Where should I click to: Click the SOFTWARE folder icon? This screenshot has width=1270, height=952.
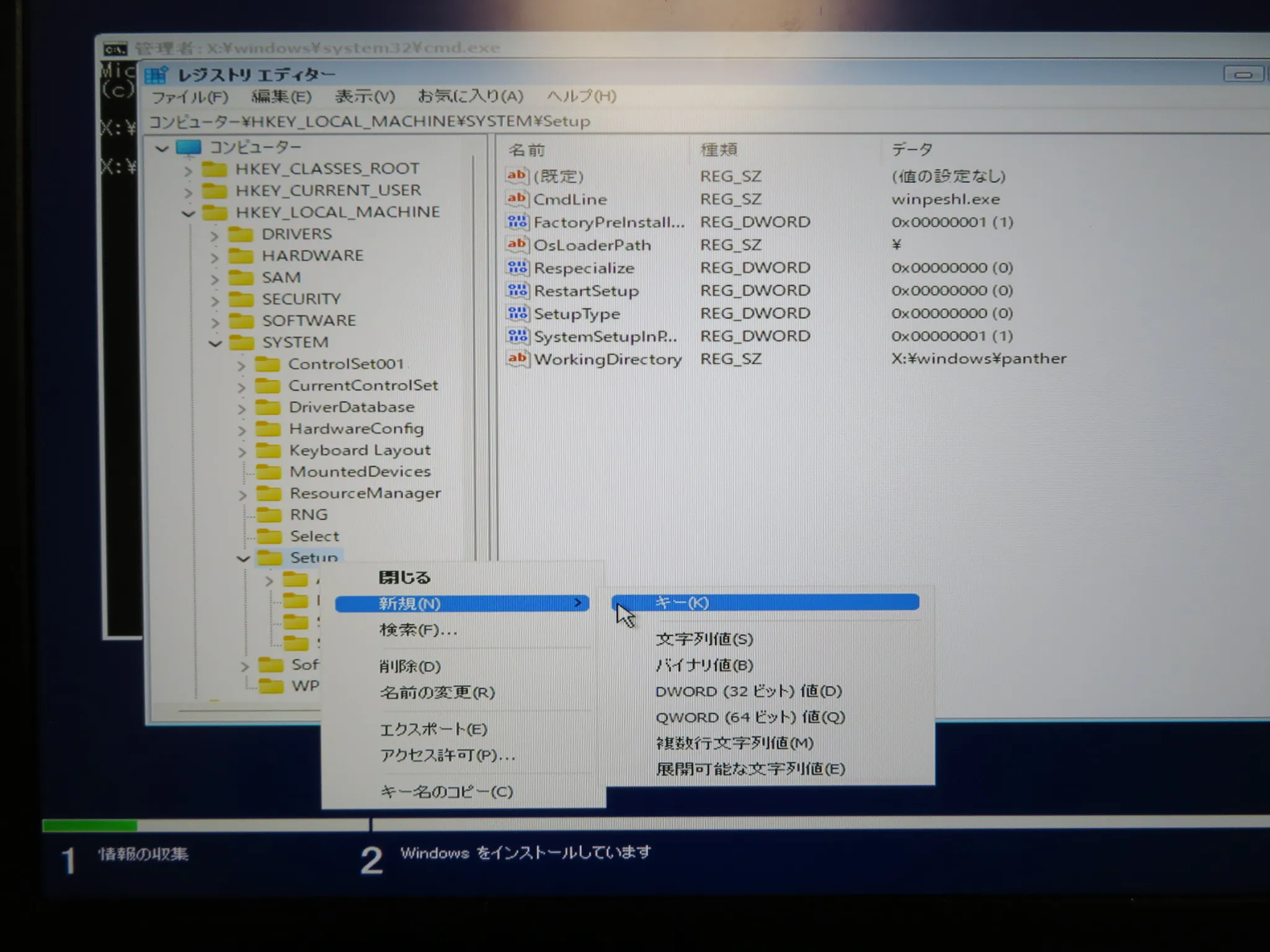coord(241,321)
